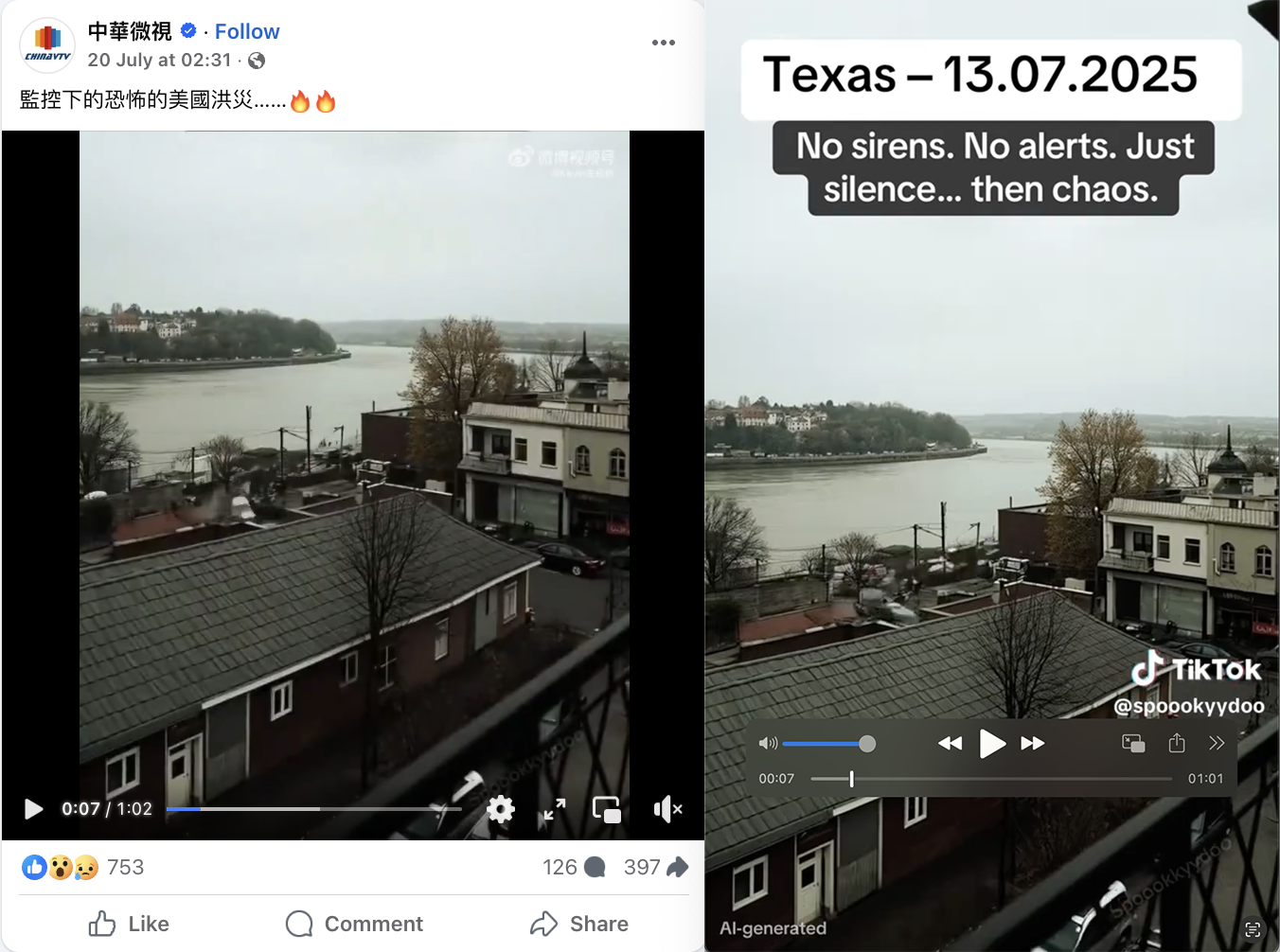Unmute the Facebook video
Image resolution: width=1280 pixels, height=952 pixels.
pos(667,809)
